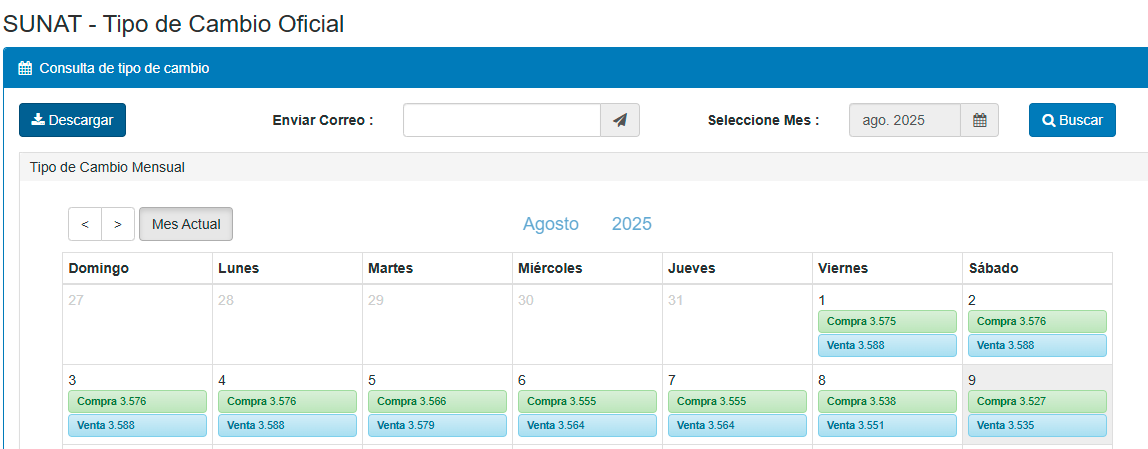The width and height of the screenshot is (1148, 449).
Task: Click the Seleccione Mes label
Action: 764,121
